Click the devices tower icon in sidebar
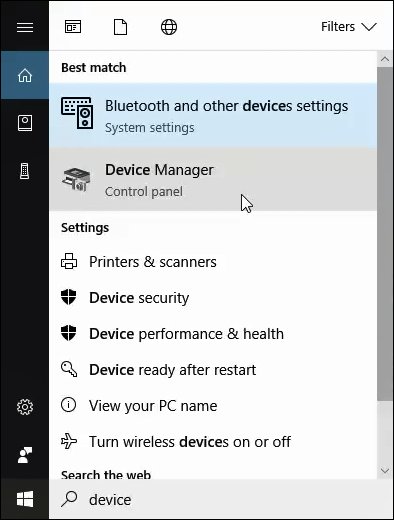This screenshot has height=520, width=394. click(x=25, y=171)
